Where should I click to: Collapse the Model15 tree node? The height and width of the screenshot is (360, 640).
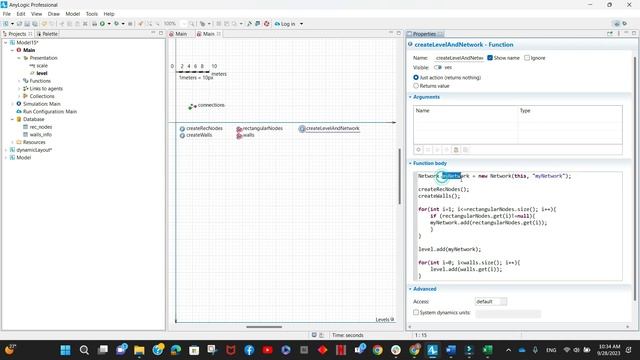(5, 42)
